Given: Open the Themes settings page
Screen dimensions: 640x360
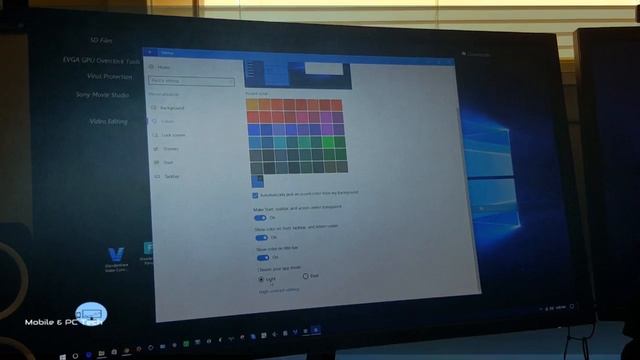Looking at the screenshot, I should tap(166, 149).
